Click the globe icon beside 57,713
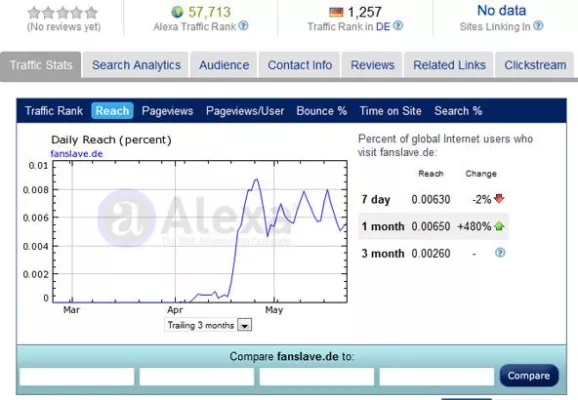Viewport: 578px width, 400px height. (177, 12)
